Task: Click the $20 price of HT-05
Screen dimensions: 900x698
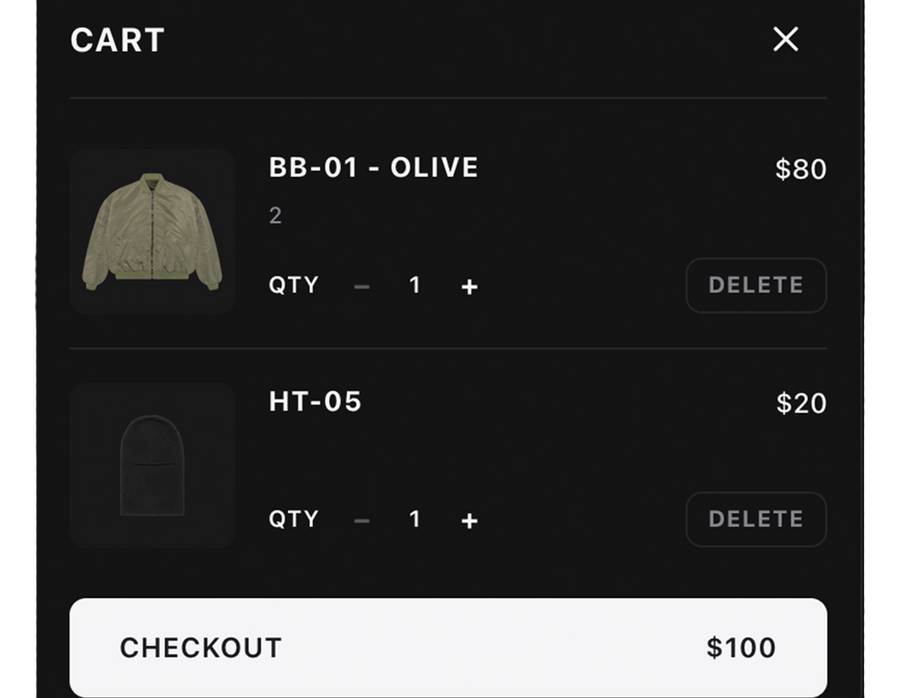Action: 801,403
